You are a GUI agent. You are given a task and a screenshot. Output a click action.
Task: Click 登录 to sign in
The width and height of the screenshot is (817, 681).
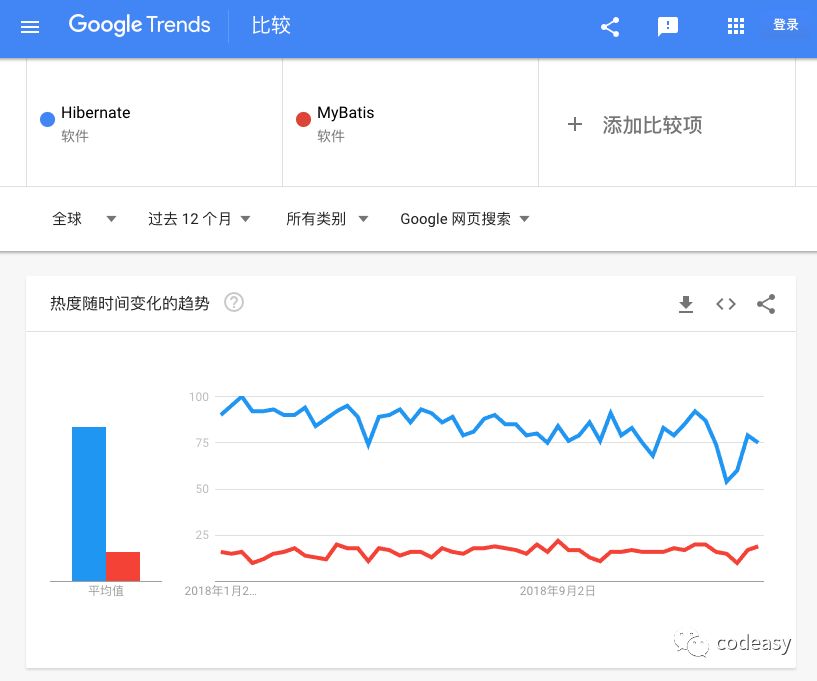pyautogui.click(x=786, y=25)
